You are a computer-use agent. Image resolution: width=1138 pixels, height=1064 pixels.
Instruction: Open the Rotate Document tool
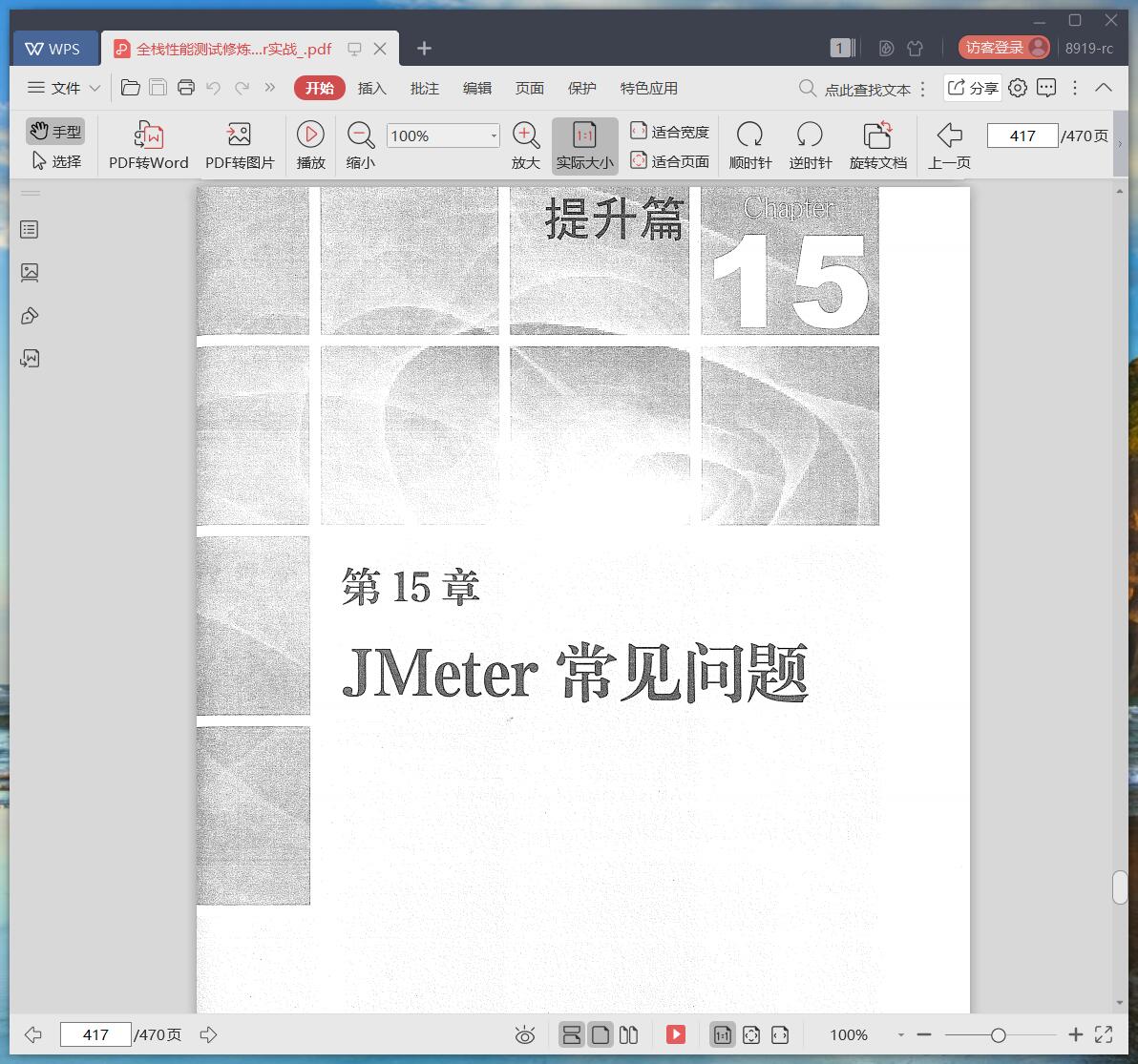877,146
